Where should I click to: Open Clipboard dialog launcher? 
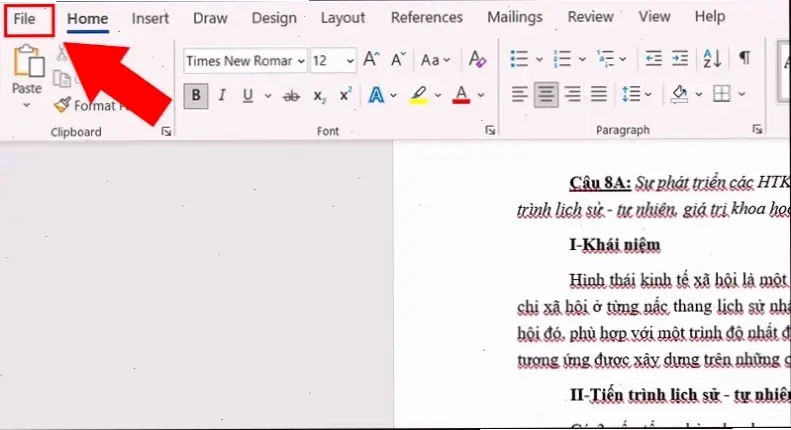(166, 132)
